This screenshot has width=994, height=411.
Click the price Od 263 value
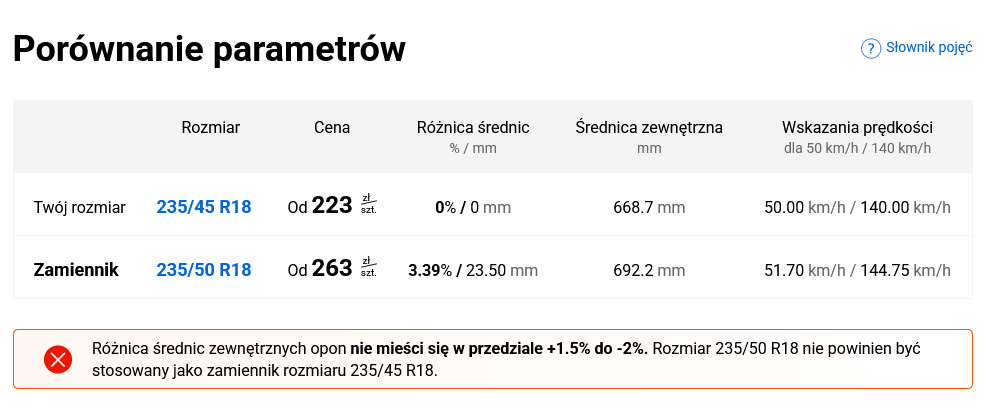[x=320, y=268]
